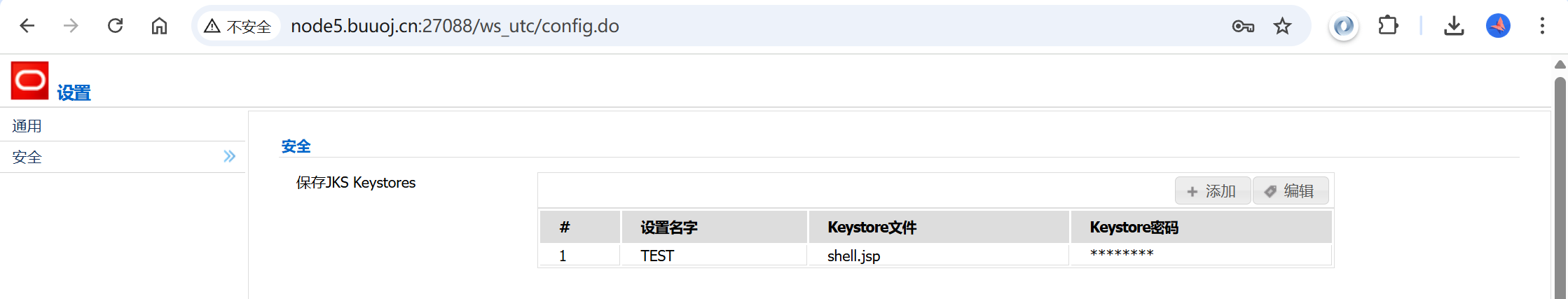Click the red Oracle logo
Image resolution: width=1568 pixels, height=299 pixels.
coord(29,81)
